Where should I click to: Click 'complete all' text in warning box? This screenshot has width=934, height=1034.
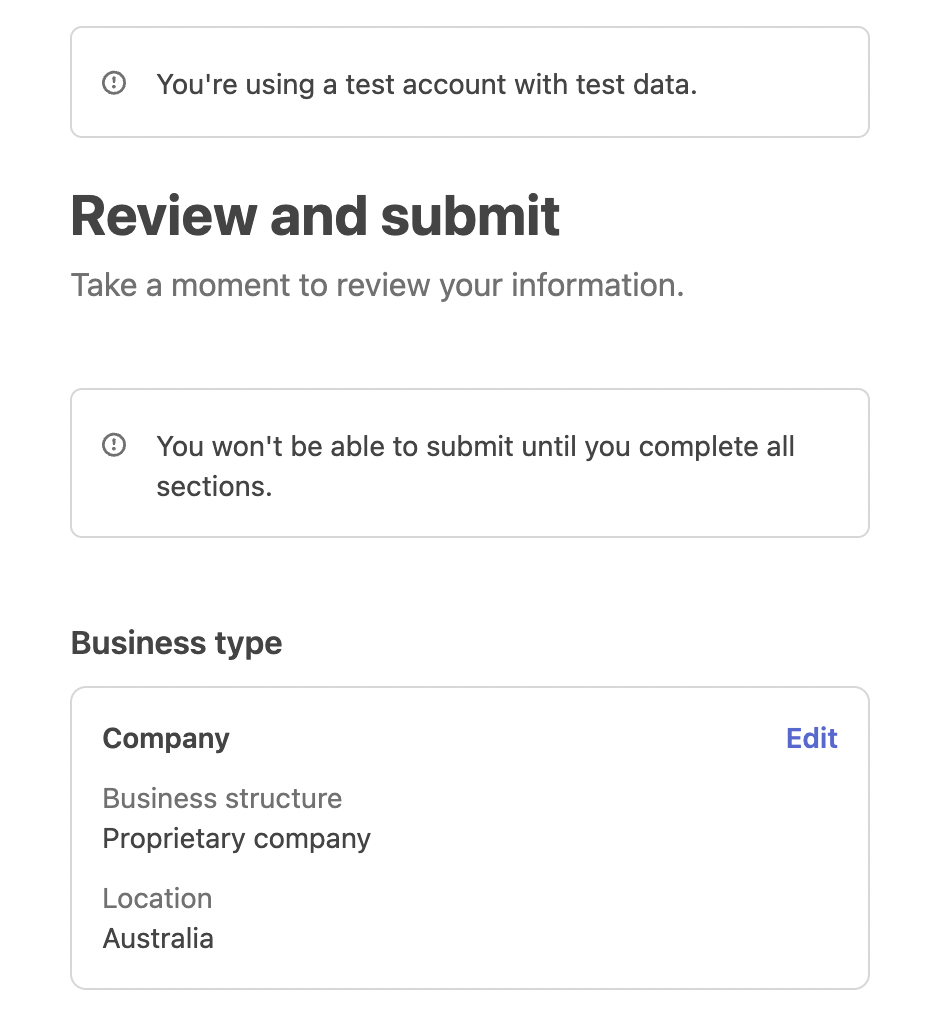pos(716,447)
